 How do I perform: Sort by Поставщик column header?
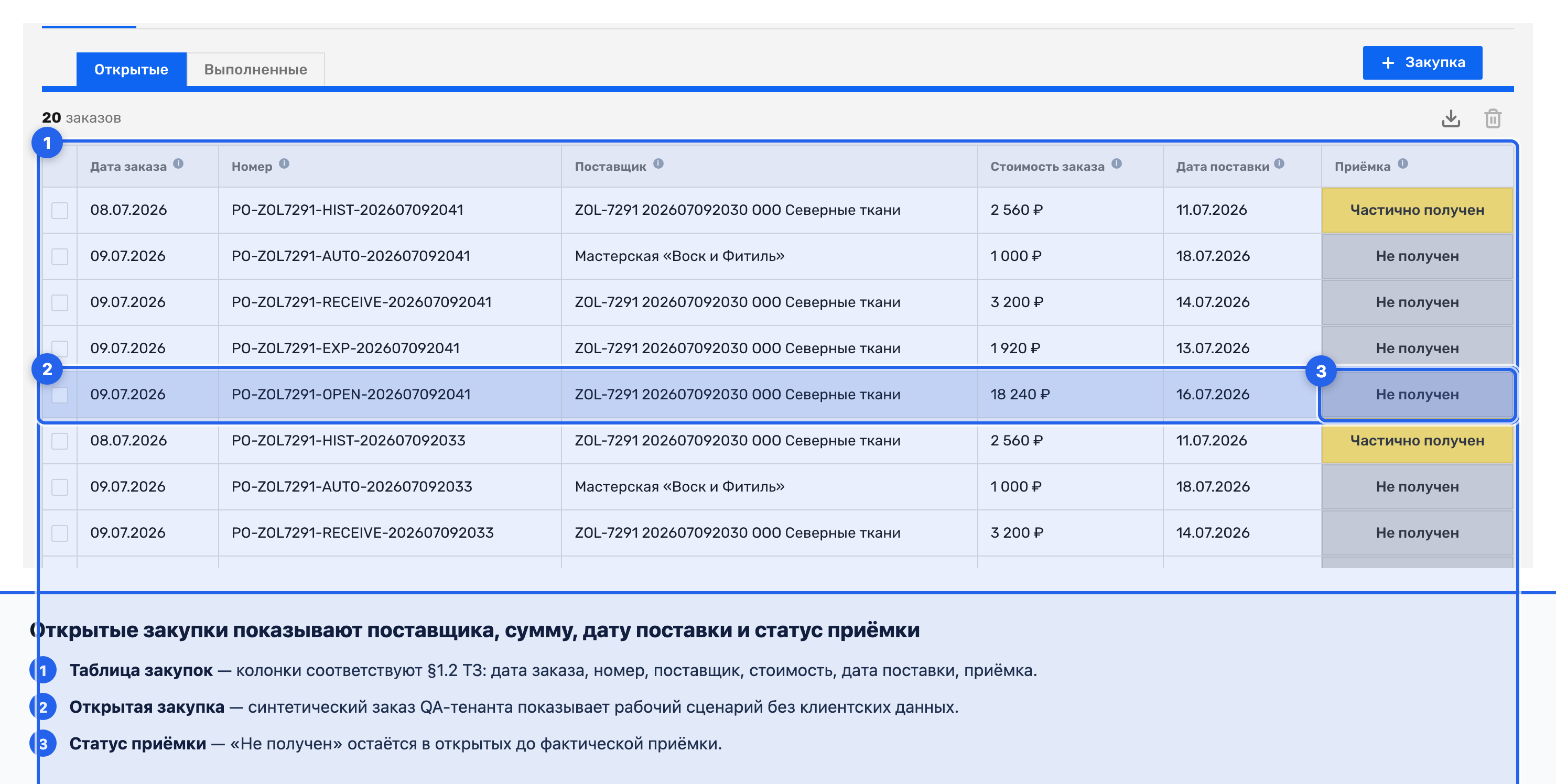tap(610, 167)
